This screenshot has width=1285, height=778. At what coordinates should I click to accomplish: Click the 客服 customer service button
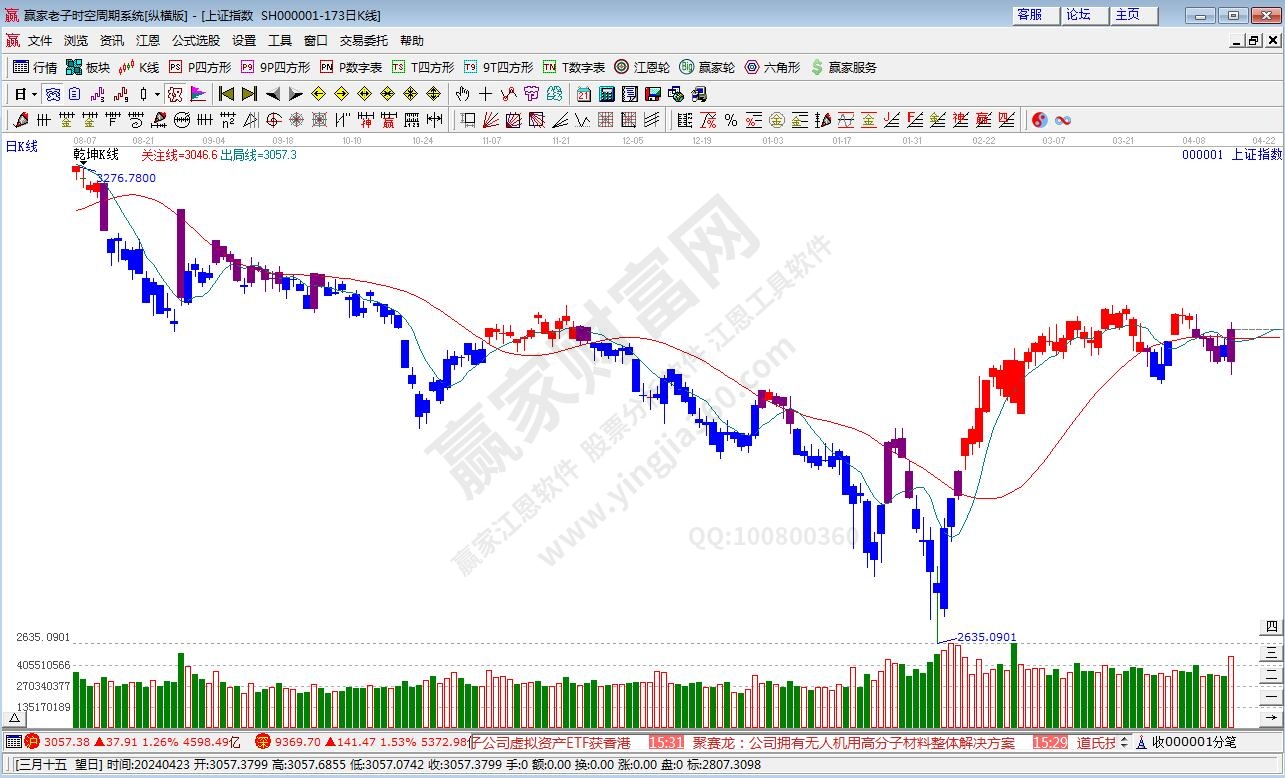[x=1029, y=15]
